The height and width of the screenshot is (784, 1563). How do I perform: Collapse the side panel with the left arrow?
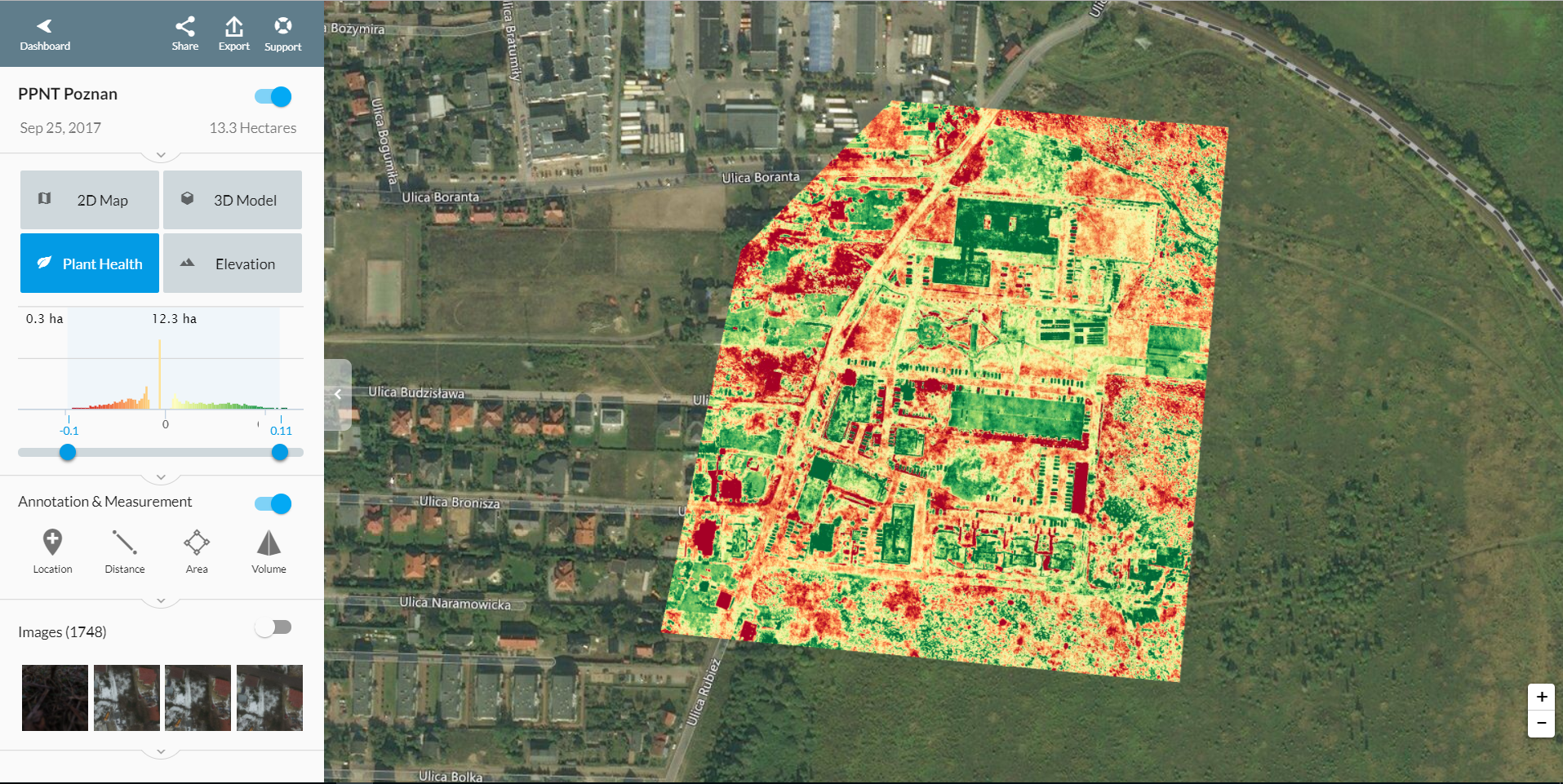click(x=338, y=394)
